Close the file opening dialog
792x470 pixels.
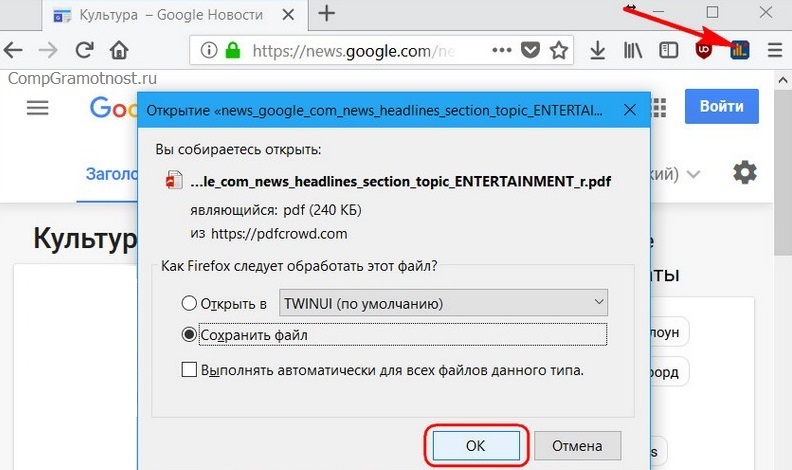(x=630, y=110)
